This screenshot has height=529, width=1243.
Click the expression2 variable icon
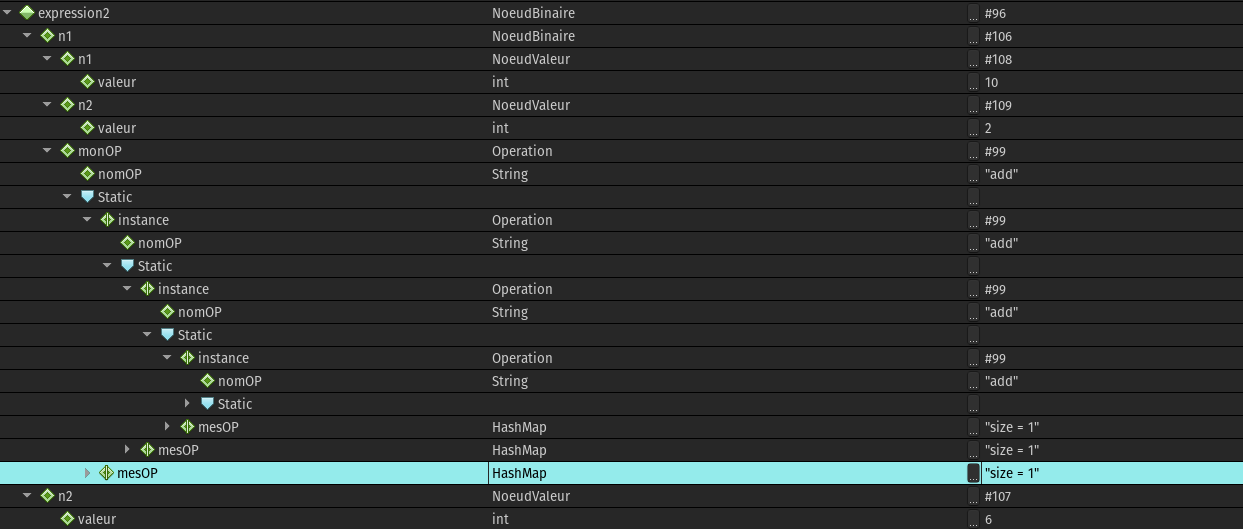click(x=27, y=13)
